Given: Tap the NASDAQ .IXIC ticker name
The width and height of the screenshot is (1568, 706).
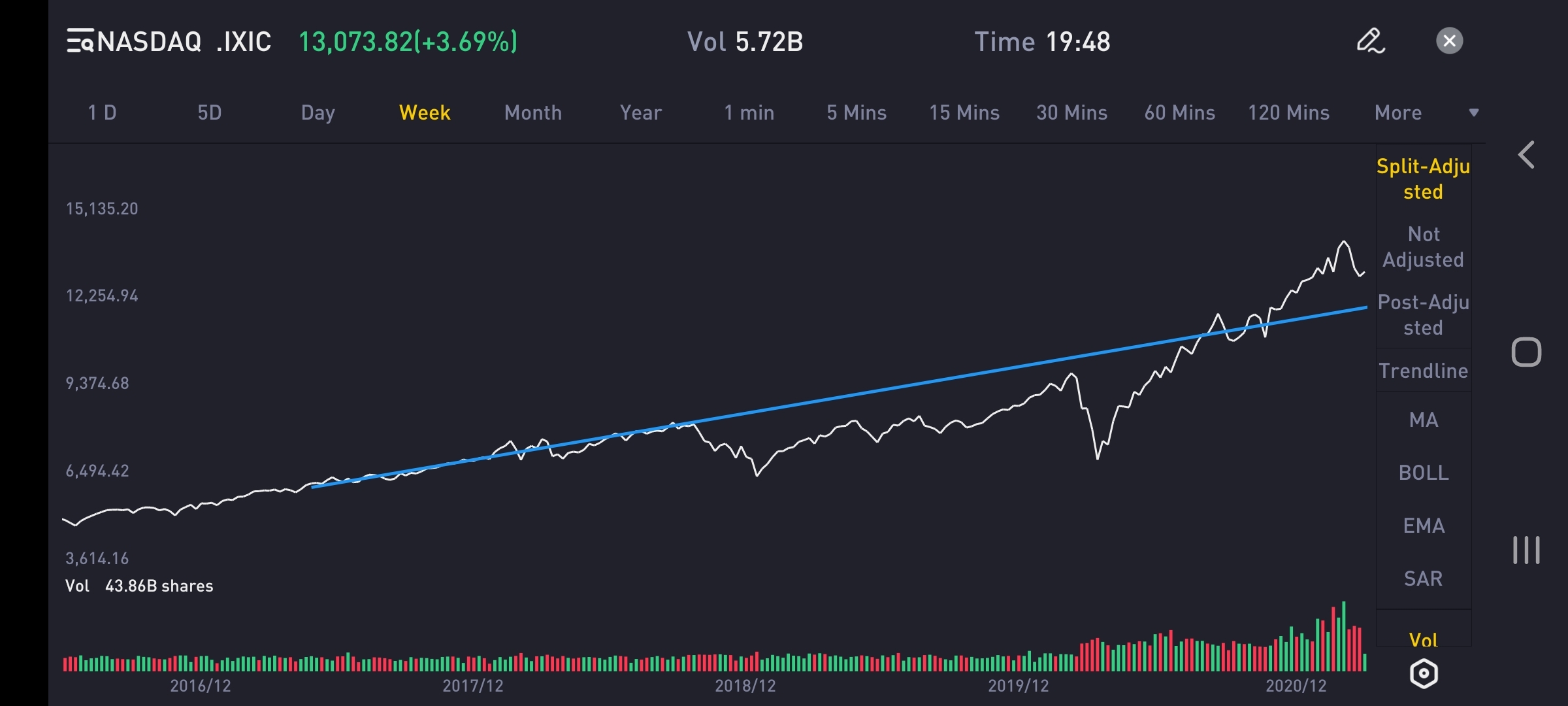Looking at the screenshot, I should [x=184, y=41].
